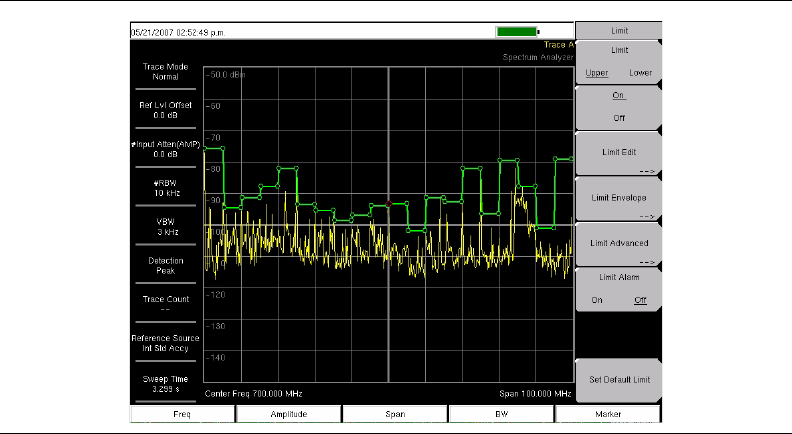Select the red active limit point
Viewport: 792px width, 434px height.
(x=388, y=204)
